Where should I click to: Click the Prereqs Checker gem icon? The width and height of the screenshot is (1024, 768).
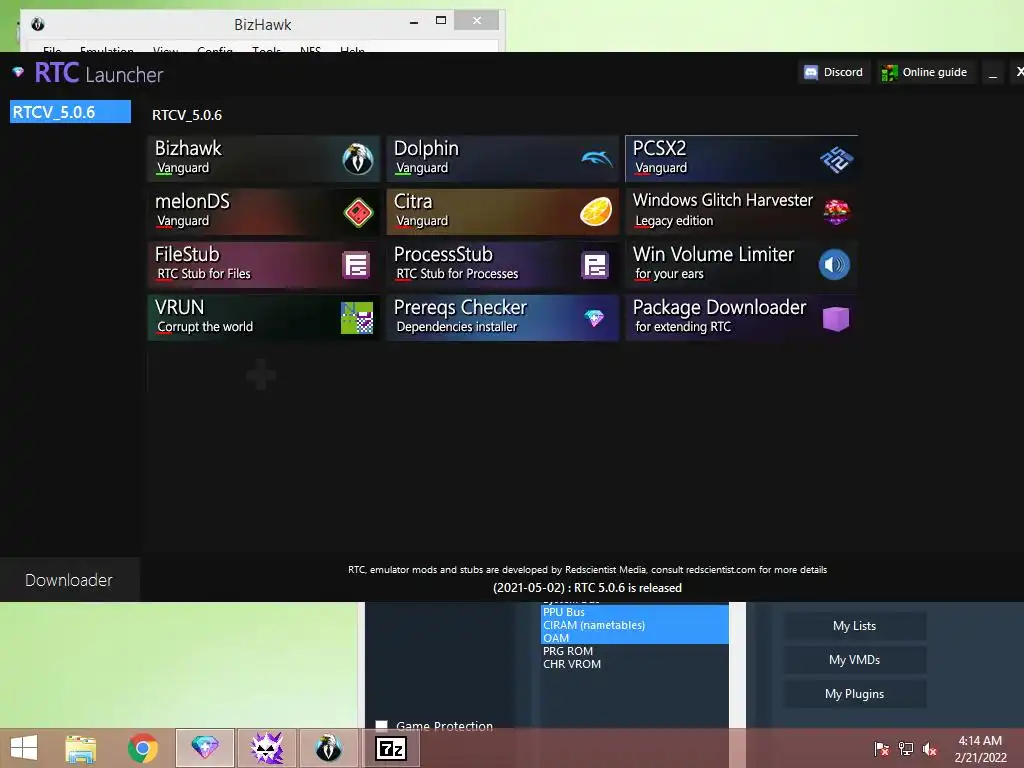594,318
